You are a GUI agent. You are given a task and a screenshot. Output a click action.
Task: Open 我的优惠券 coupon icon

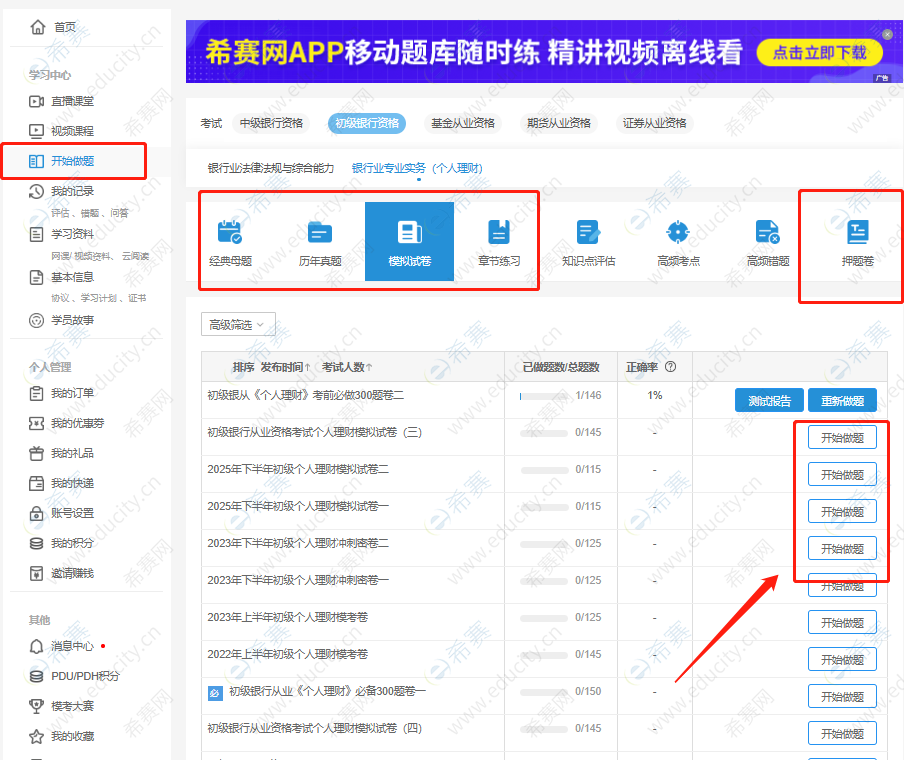coord(36,424)
